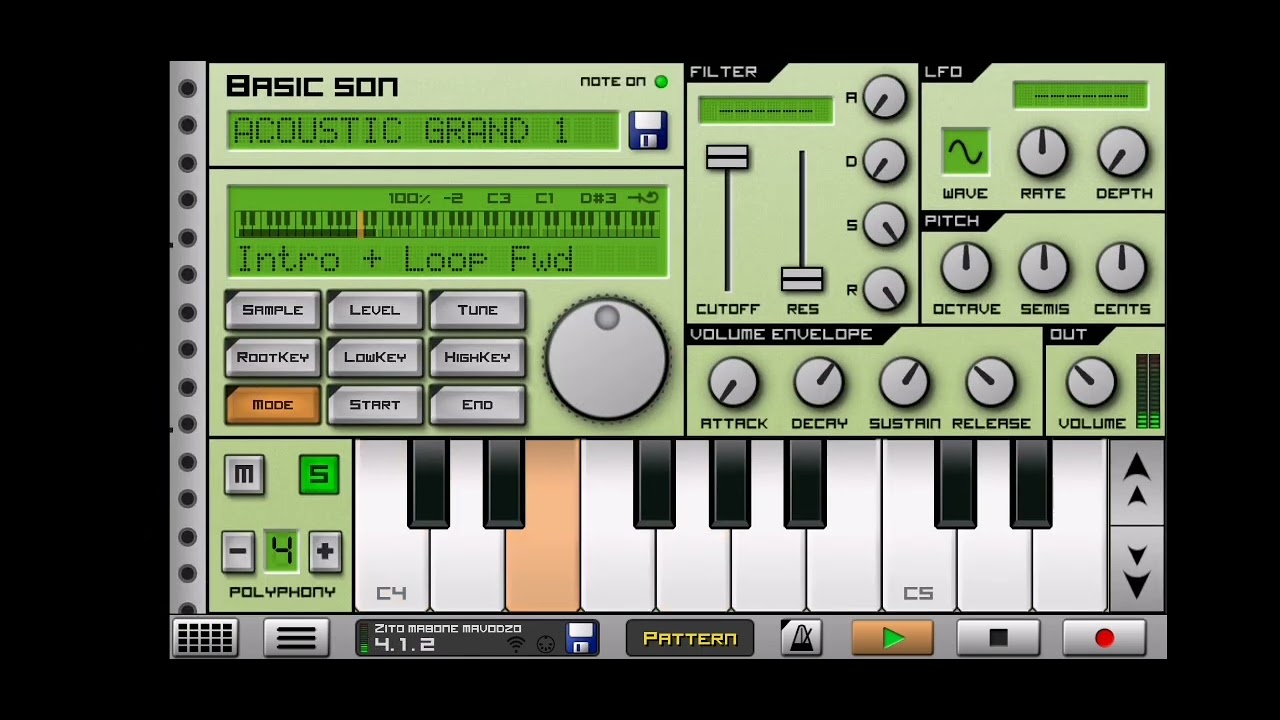Click the C3 root key value

click(x=498, y=198)
